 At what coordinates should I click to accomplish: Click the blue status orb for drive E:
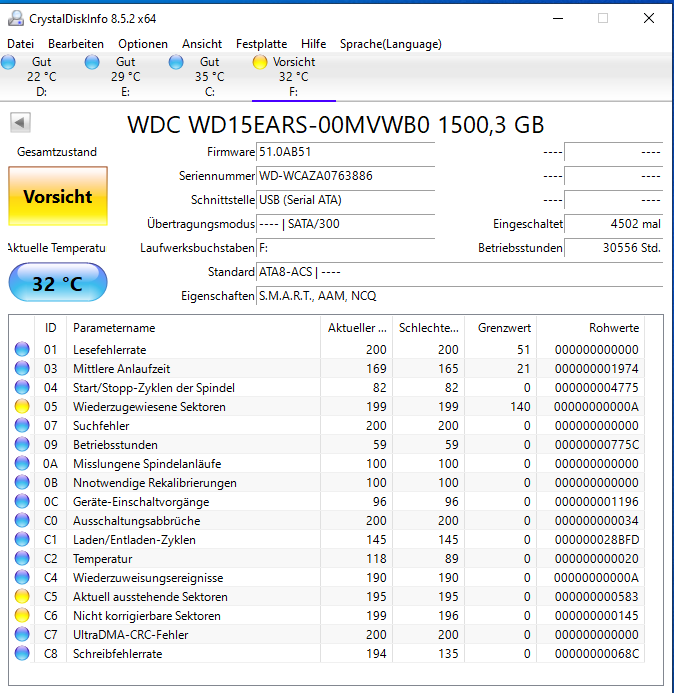(92, 62)
